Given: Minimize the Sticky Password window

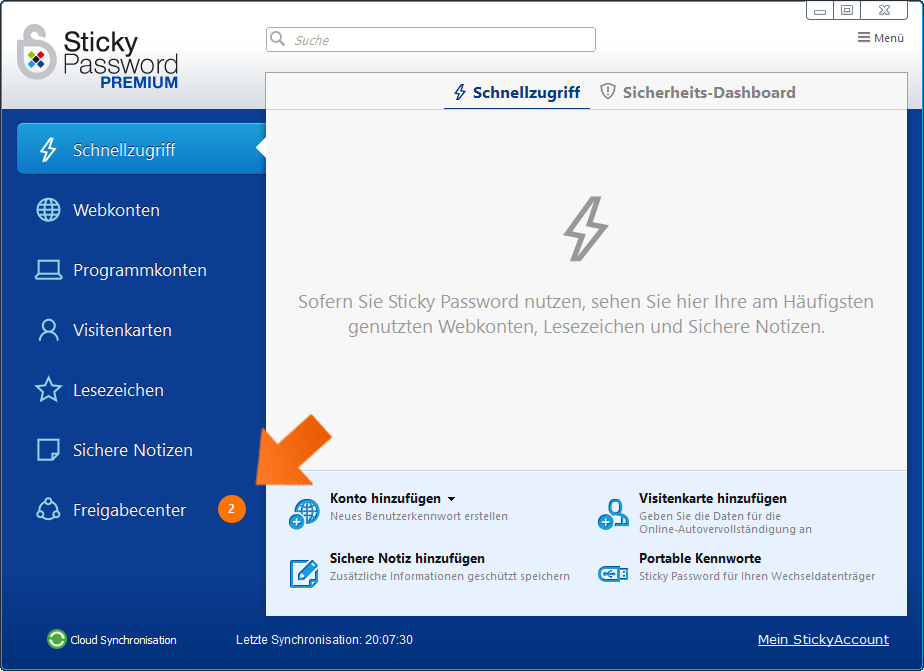Looking at the screenshot, I should pos(820,11).
